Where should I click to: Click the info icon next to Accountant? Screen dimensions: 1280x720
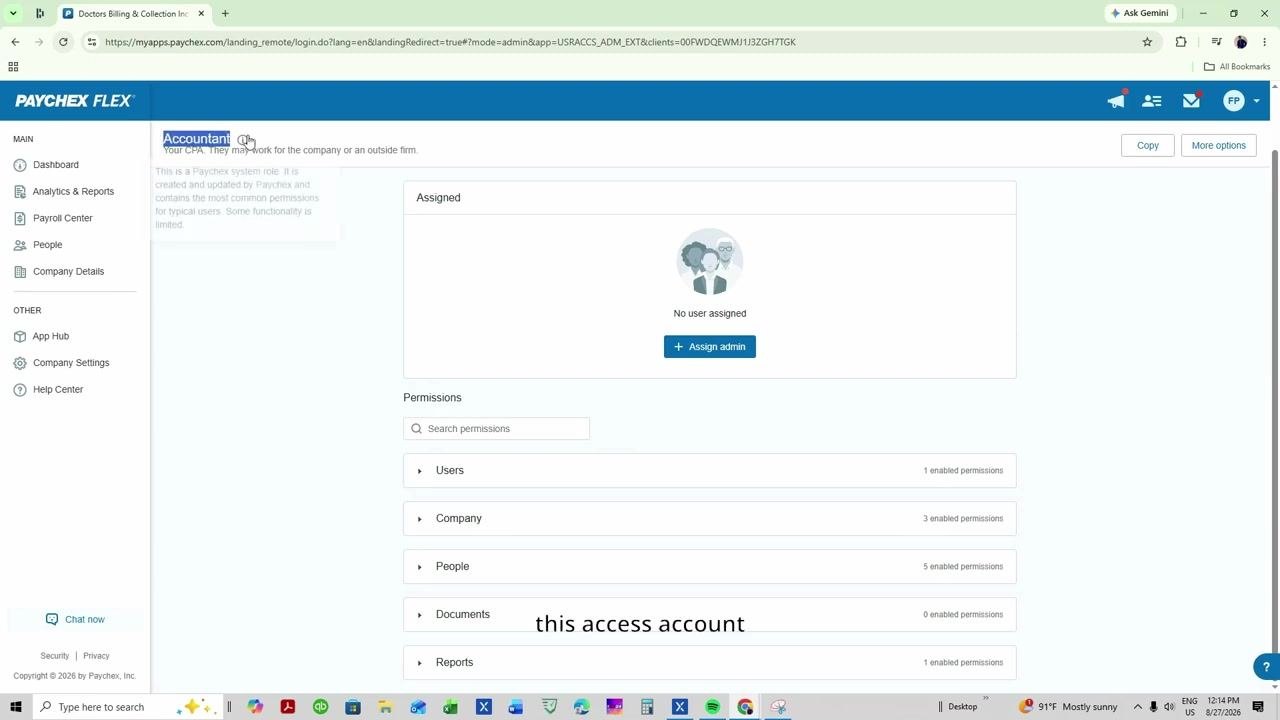[243, 139]
